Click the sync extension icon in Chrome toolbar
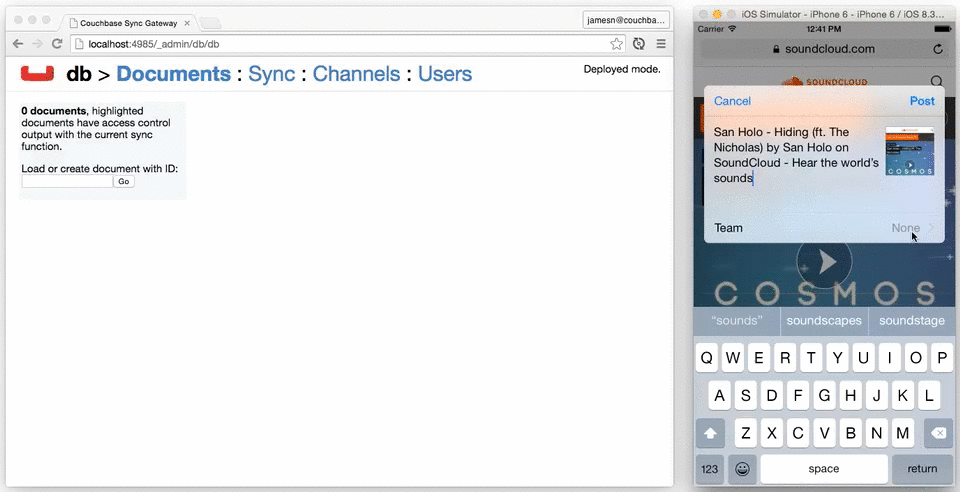This screenshot has width=960, height=492. click(x=639, y=43)
